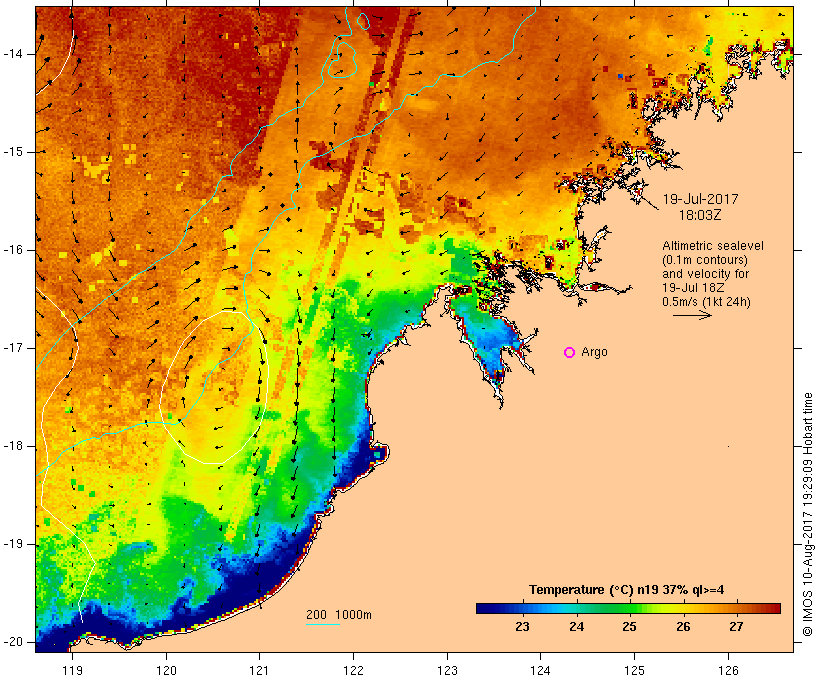This screenshot has height=680, width=820.
Task: Click the 'Argo' label text
Action: 594,352
